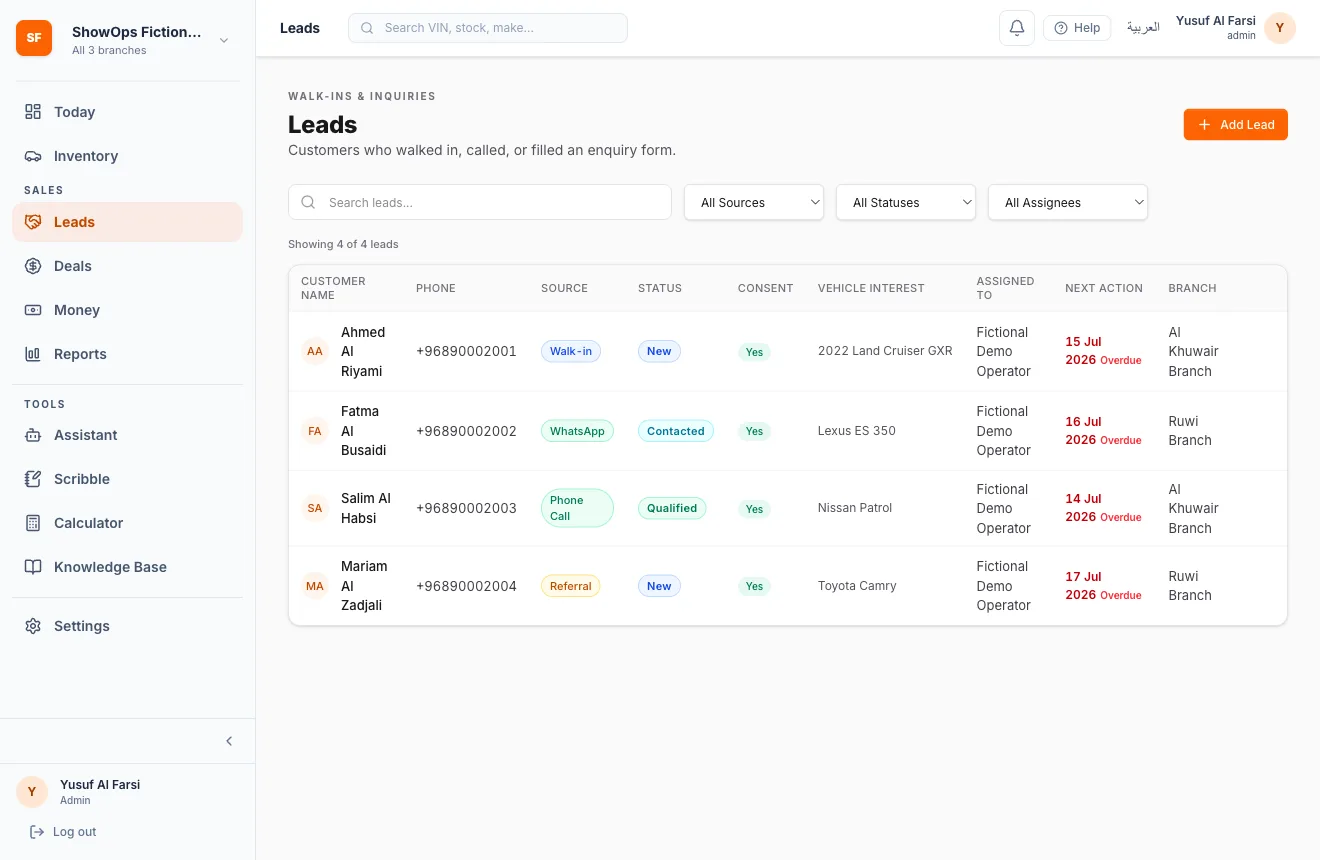Image resolution: width=1320 pixels, height=860 pixels.
Task: Open Reports from the sidebar
Action: (x=127, y=354)
